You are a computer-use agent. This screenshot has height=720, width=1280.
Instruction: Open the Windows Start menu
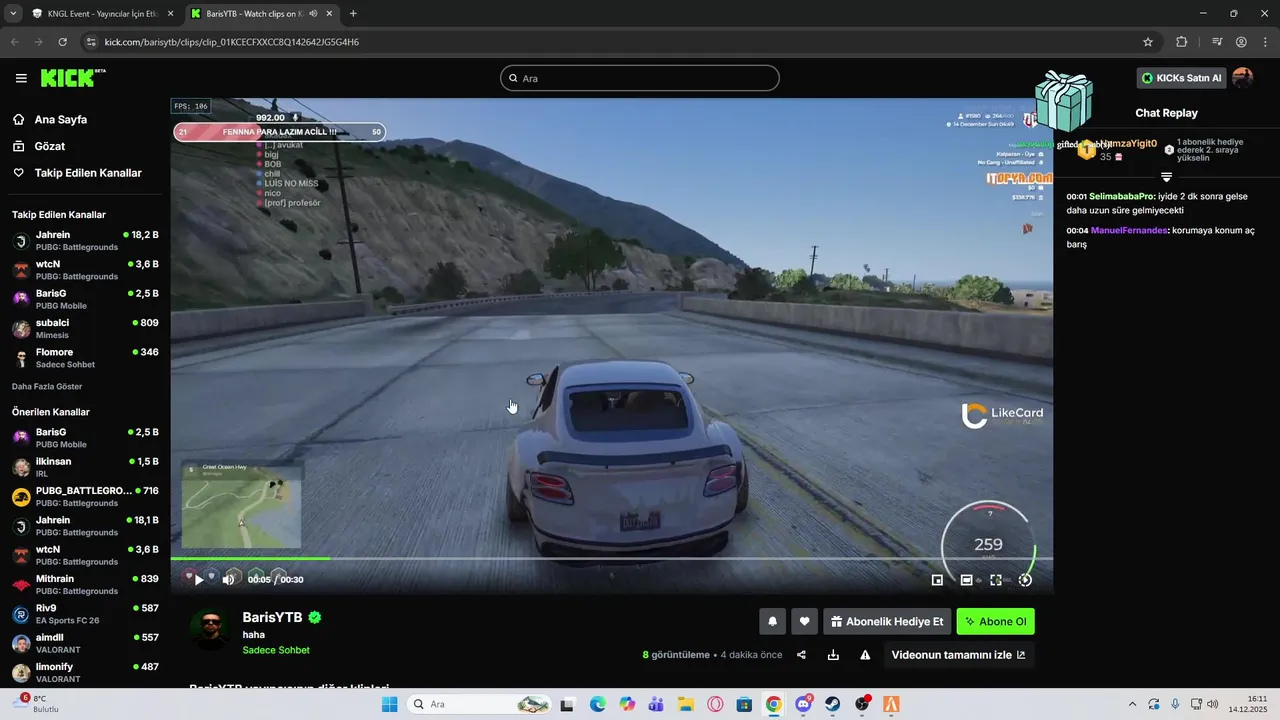(x=389, y=704)
